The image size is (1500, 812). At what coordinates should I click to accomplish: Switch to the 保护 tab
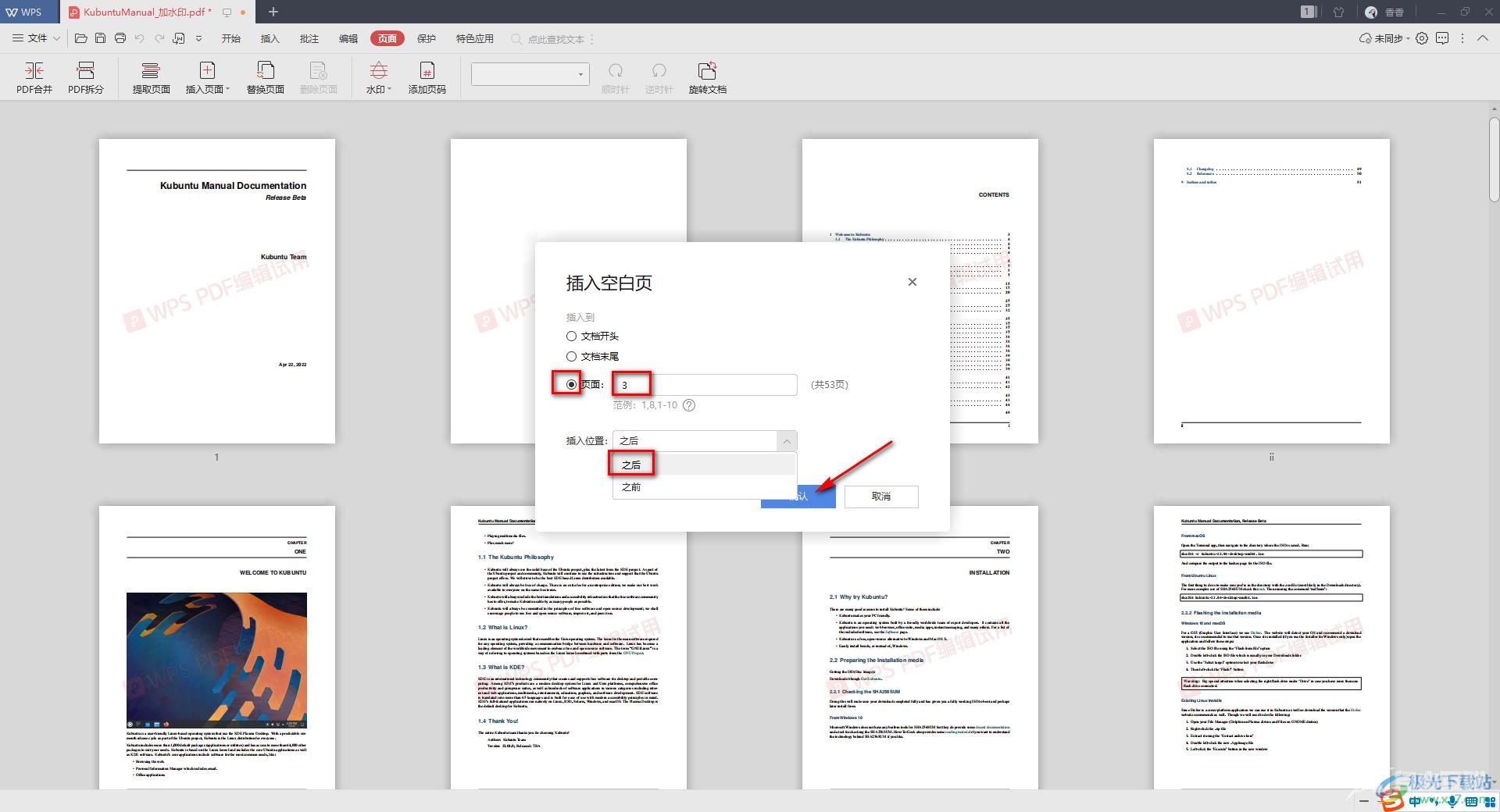427,38
